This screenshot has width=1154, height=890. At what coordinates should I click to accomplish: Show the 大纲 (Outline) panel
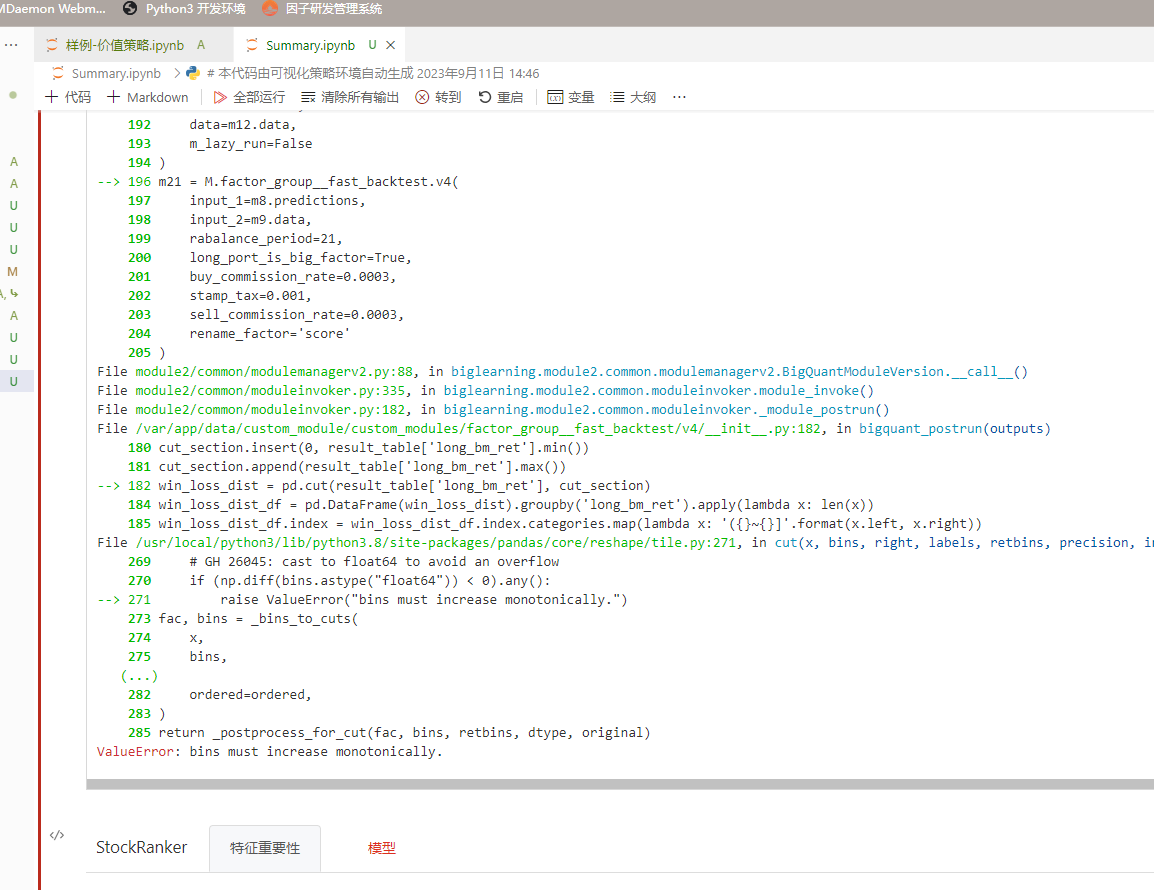(x=633, y=97)
